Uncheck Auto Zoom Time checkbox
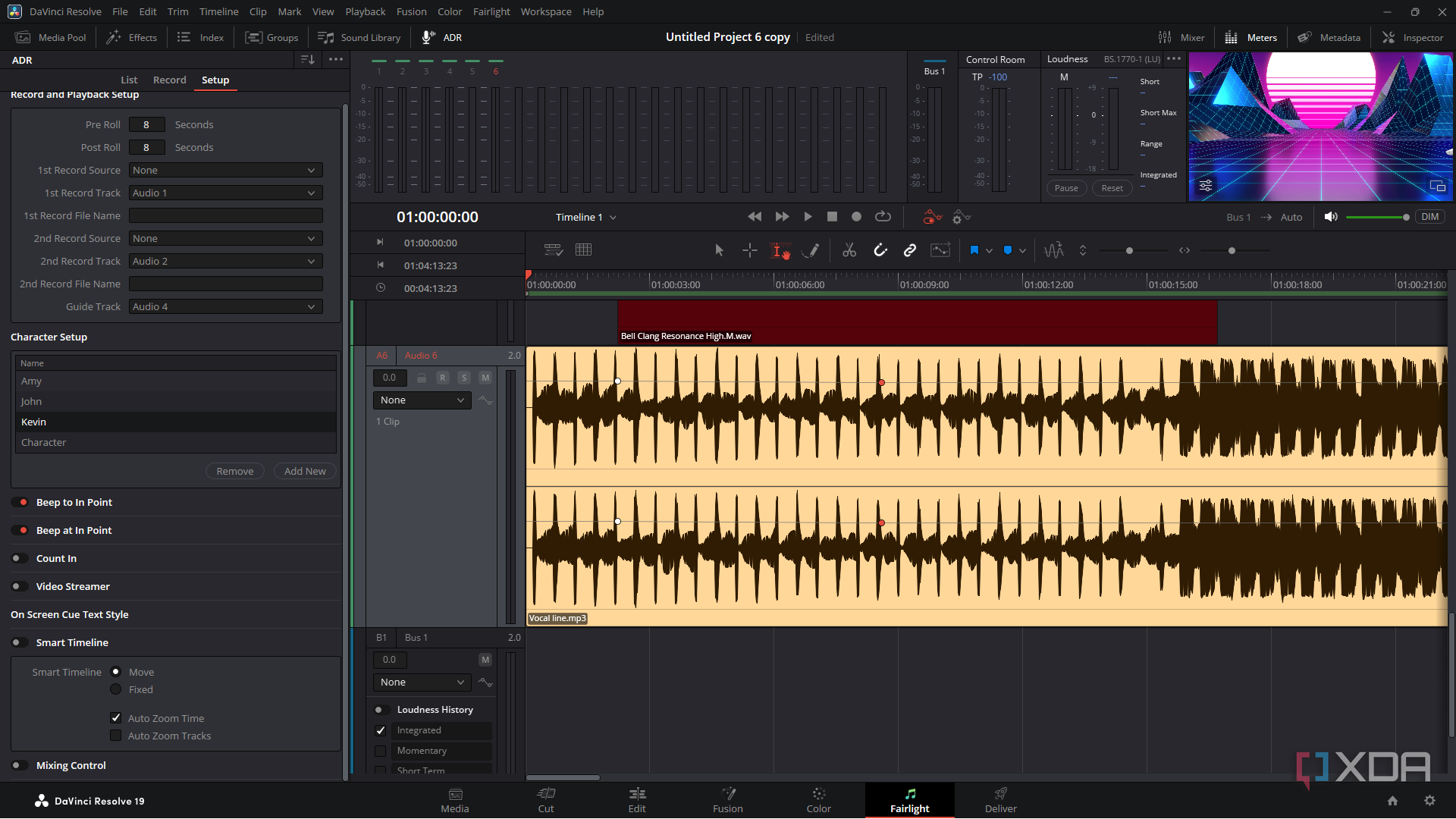Image resolution: width=1456 pixels, height=819 pixels. coord(116,718)
